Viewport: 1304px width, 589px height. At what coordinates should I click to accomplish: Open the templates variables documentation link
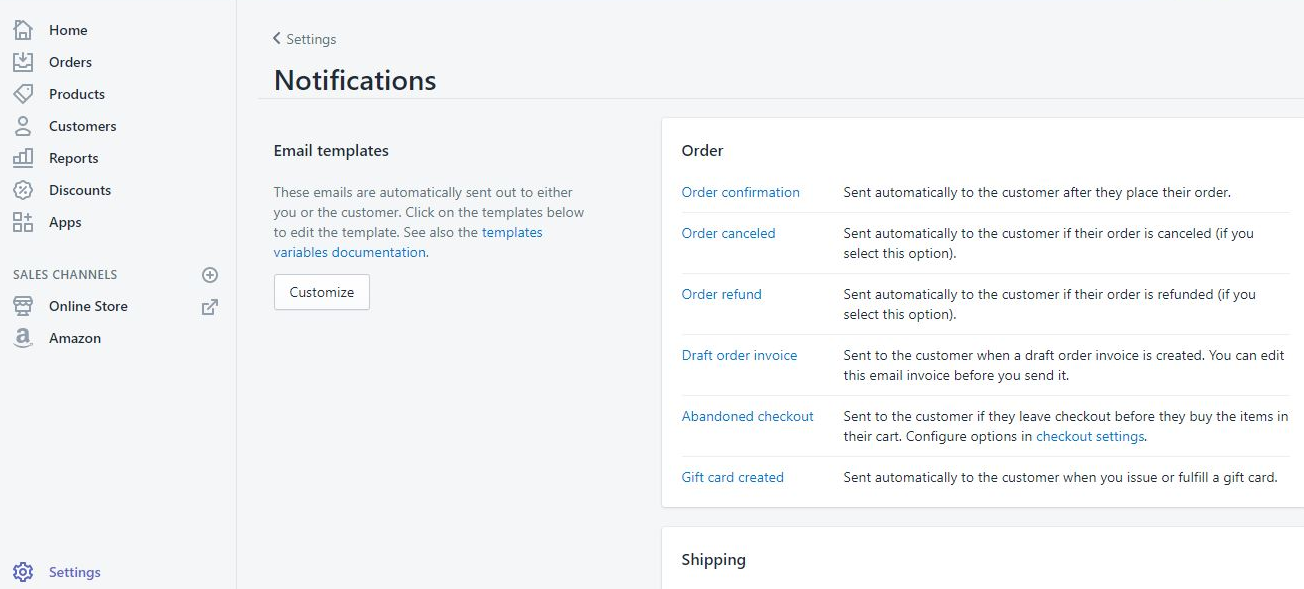(x=408, y=242)
